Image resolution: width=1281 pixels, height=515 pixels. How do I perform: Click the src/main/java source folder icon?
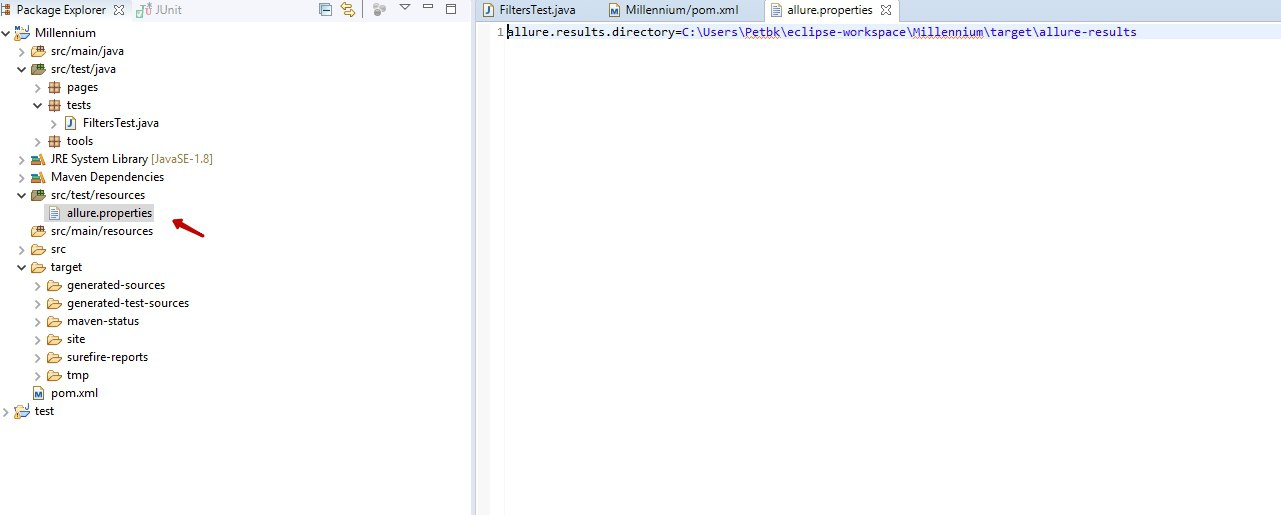(x=38, y=51)
